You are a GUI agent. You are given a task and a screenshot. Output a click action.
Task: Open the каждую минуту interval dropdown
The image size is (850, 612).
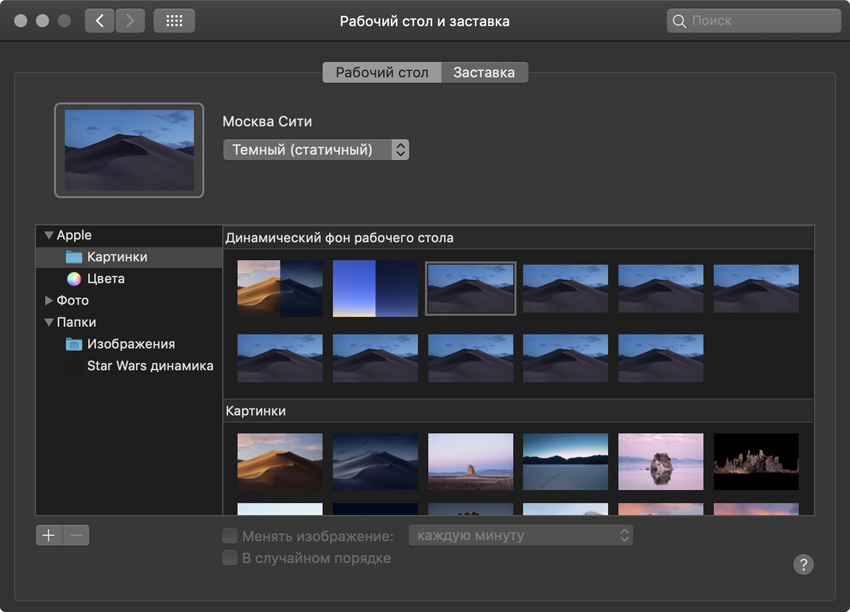click(521, 536)
